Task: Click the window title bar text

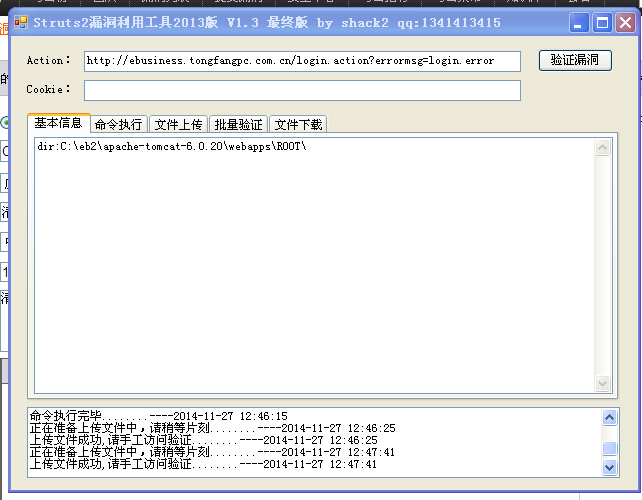Action: (267, 23)
